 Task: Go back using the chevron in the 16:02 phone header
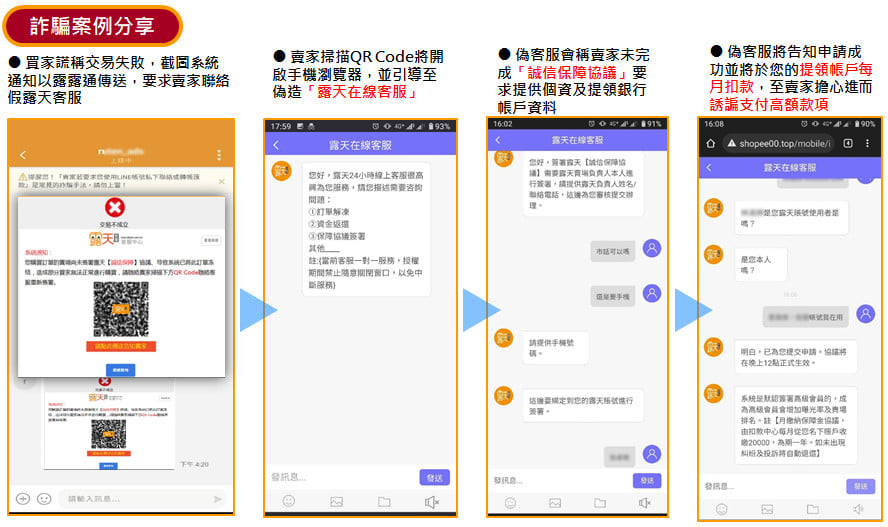click(499, 140)
